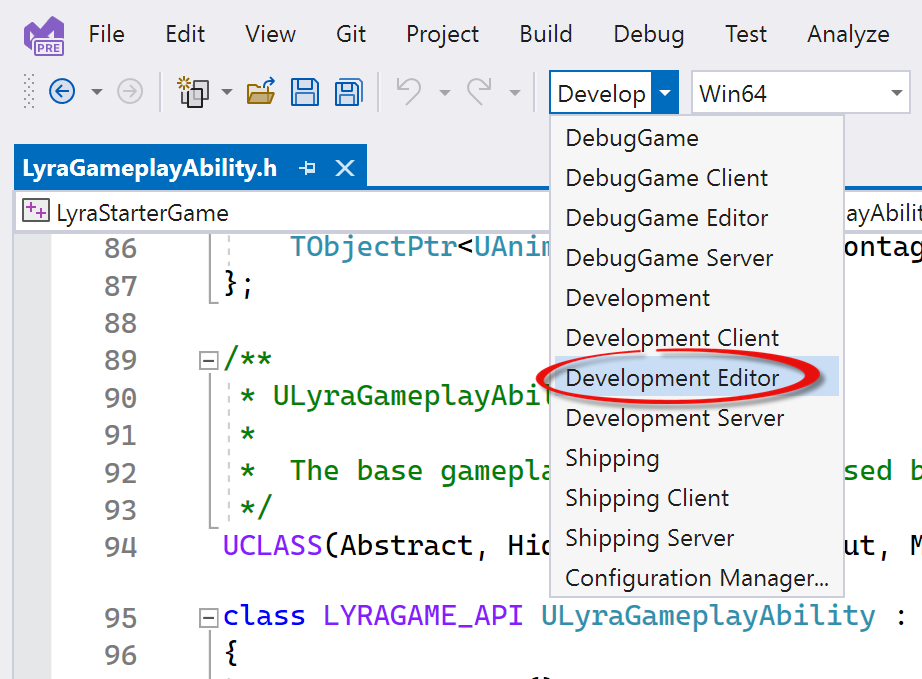Viewport: 922px width, 679px height.
Task: Open the undo history dropdown arrow
Action: 444,92
